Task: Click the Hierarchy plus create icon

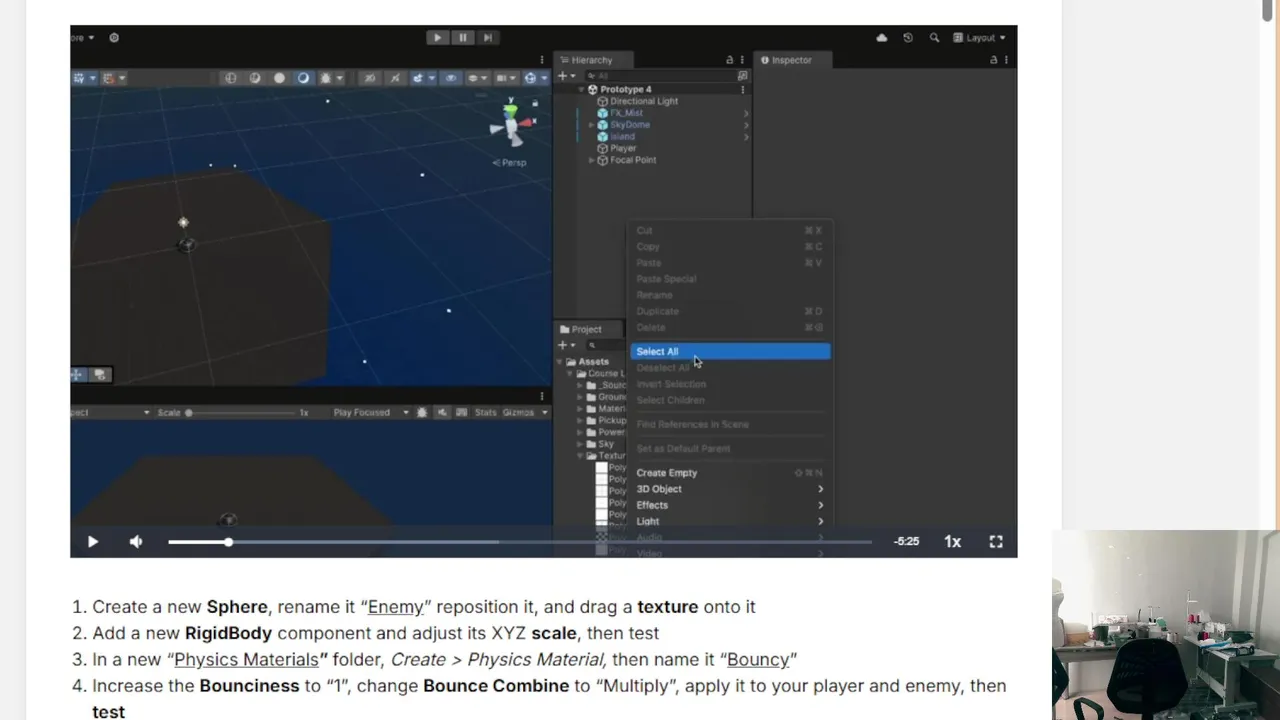Action: (563, 75)
